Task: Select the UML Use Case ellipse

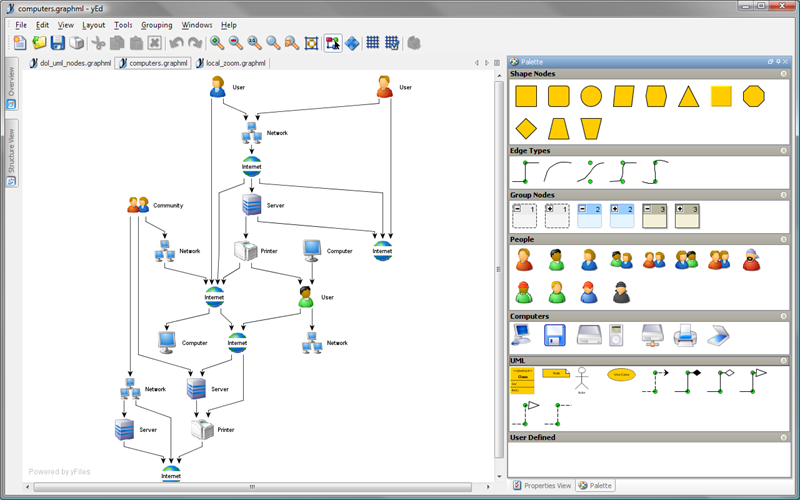Action: [621, 374]
